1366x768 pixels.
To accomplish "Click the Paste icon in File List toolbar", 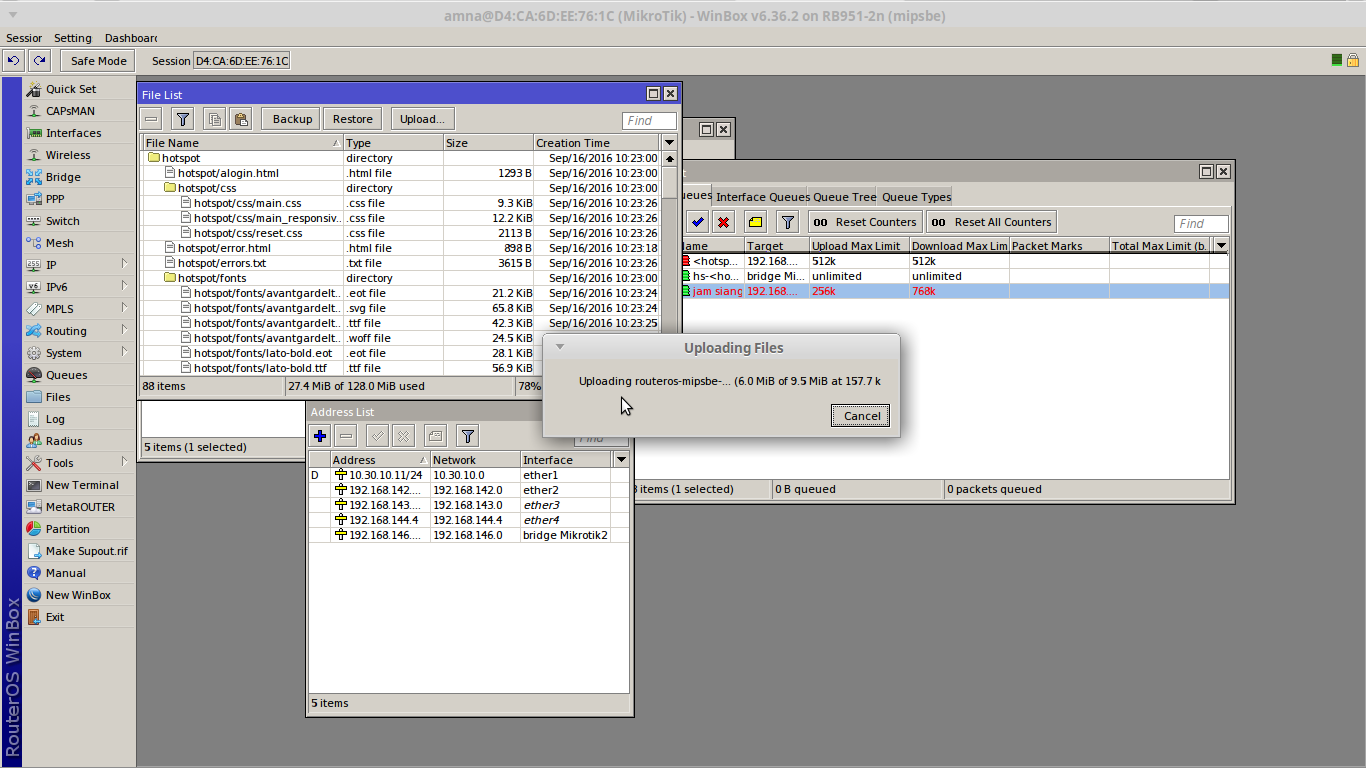I will (x=240, y=119).
